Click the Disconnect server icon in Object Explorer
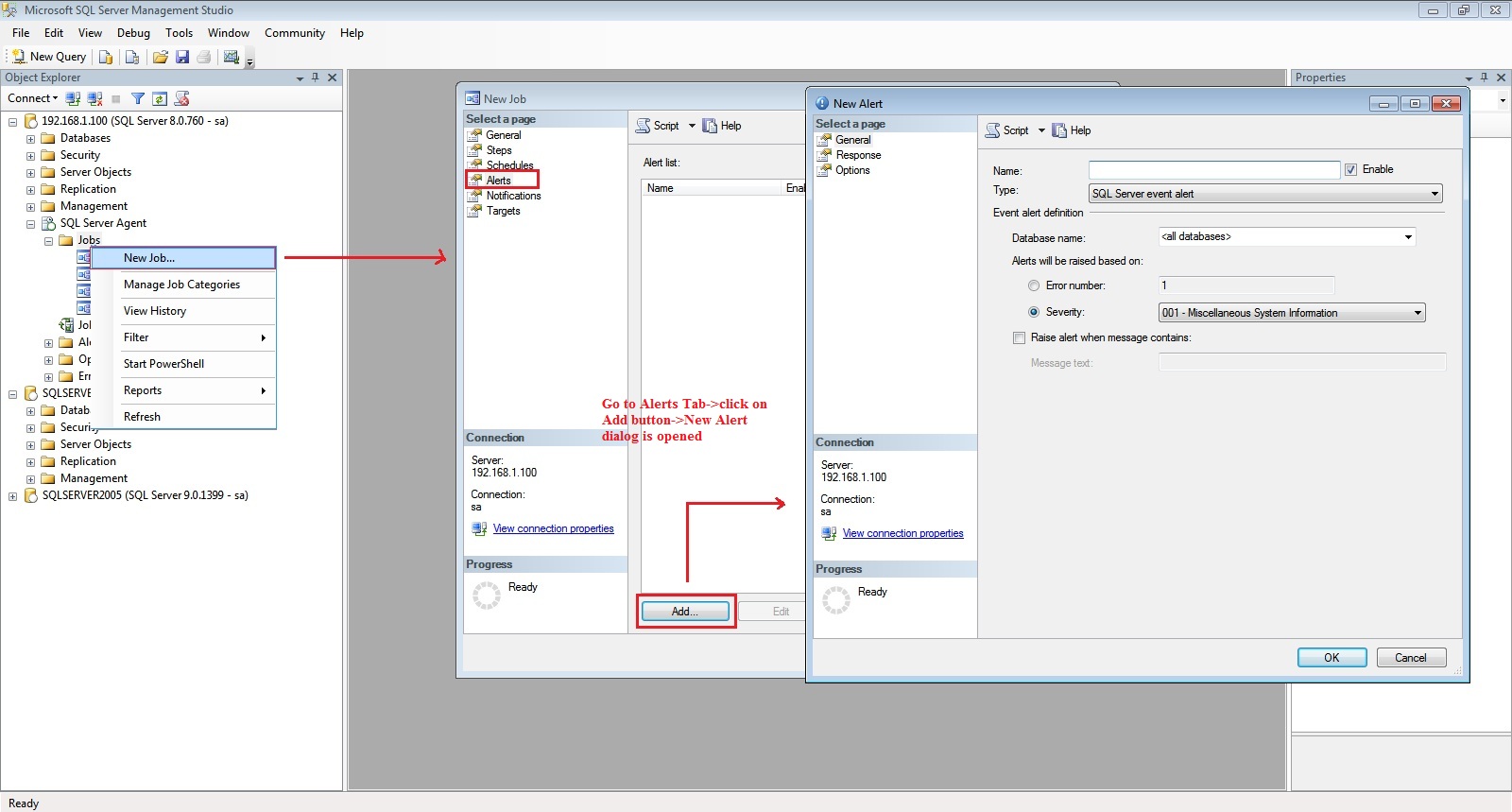Viewport: 1512px width, 812px height. (x=94, y=98)
